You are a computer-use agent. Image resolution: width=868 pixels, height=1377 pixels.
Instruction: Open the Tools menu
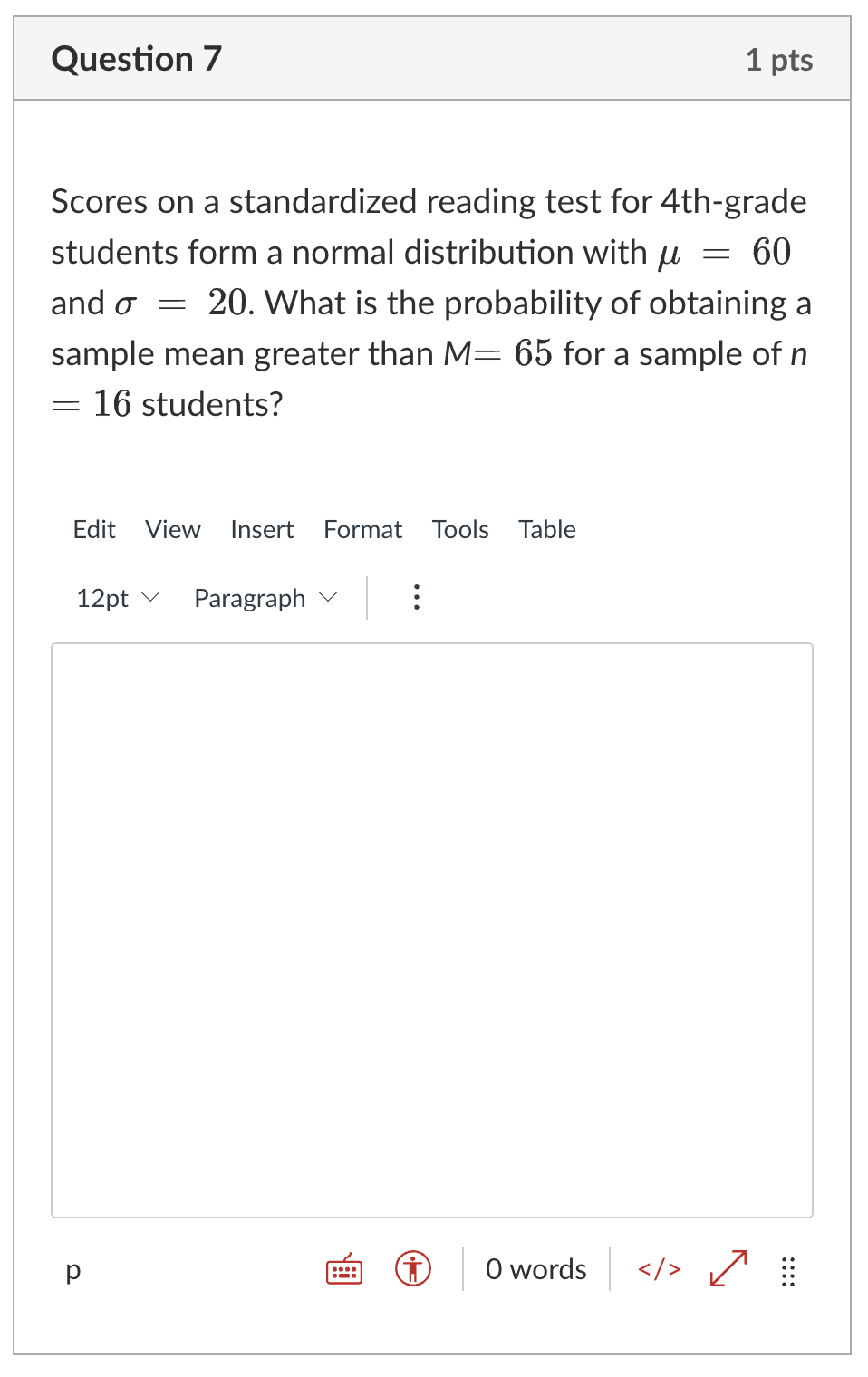(460, 529)
